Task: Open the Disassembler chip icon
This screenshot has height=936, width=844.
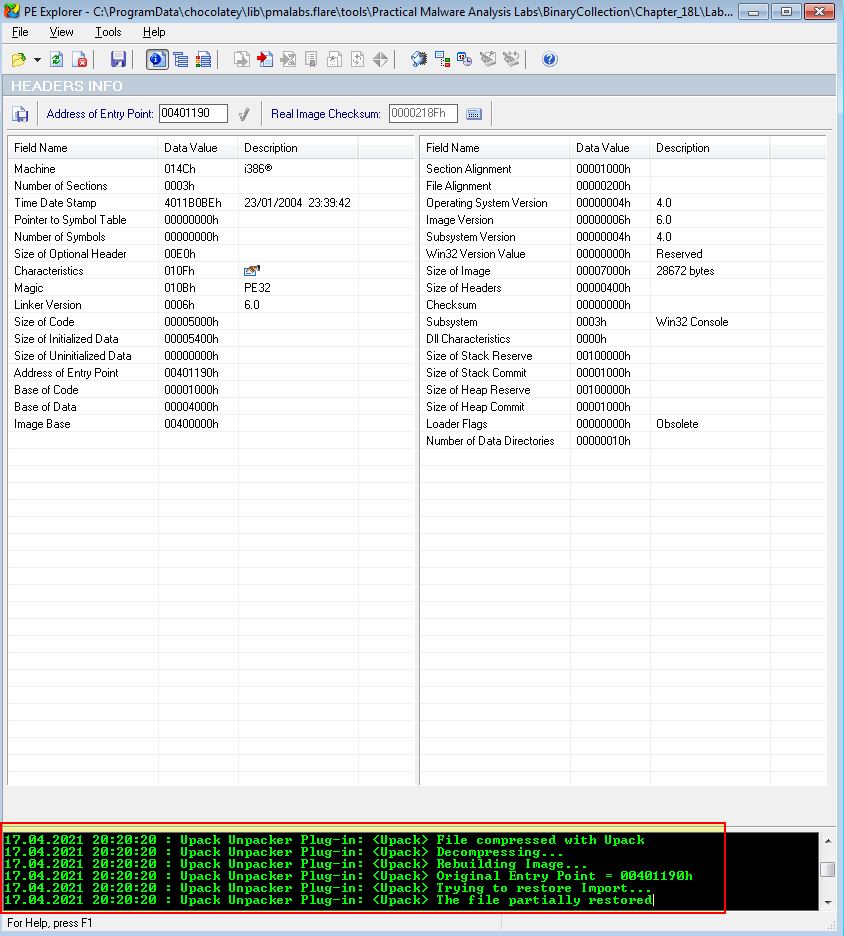Action: coord(419,60)
